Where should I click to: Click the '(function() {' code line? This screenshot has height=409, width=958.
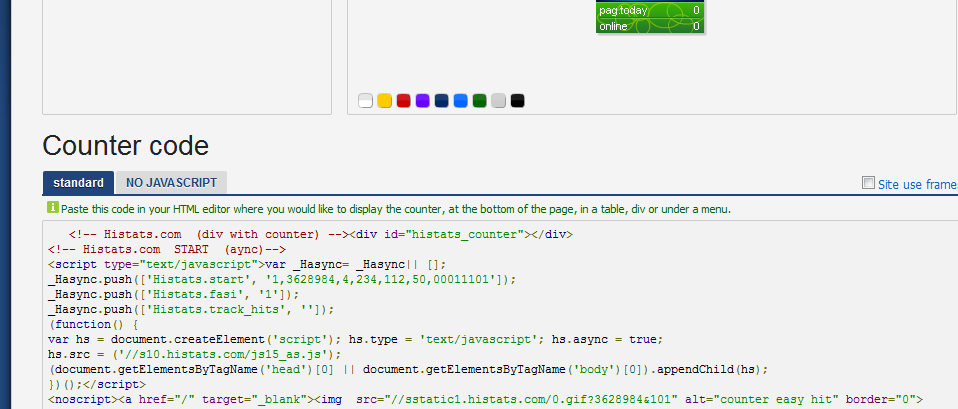[x=93, y=325]
